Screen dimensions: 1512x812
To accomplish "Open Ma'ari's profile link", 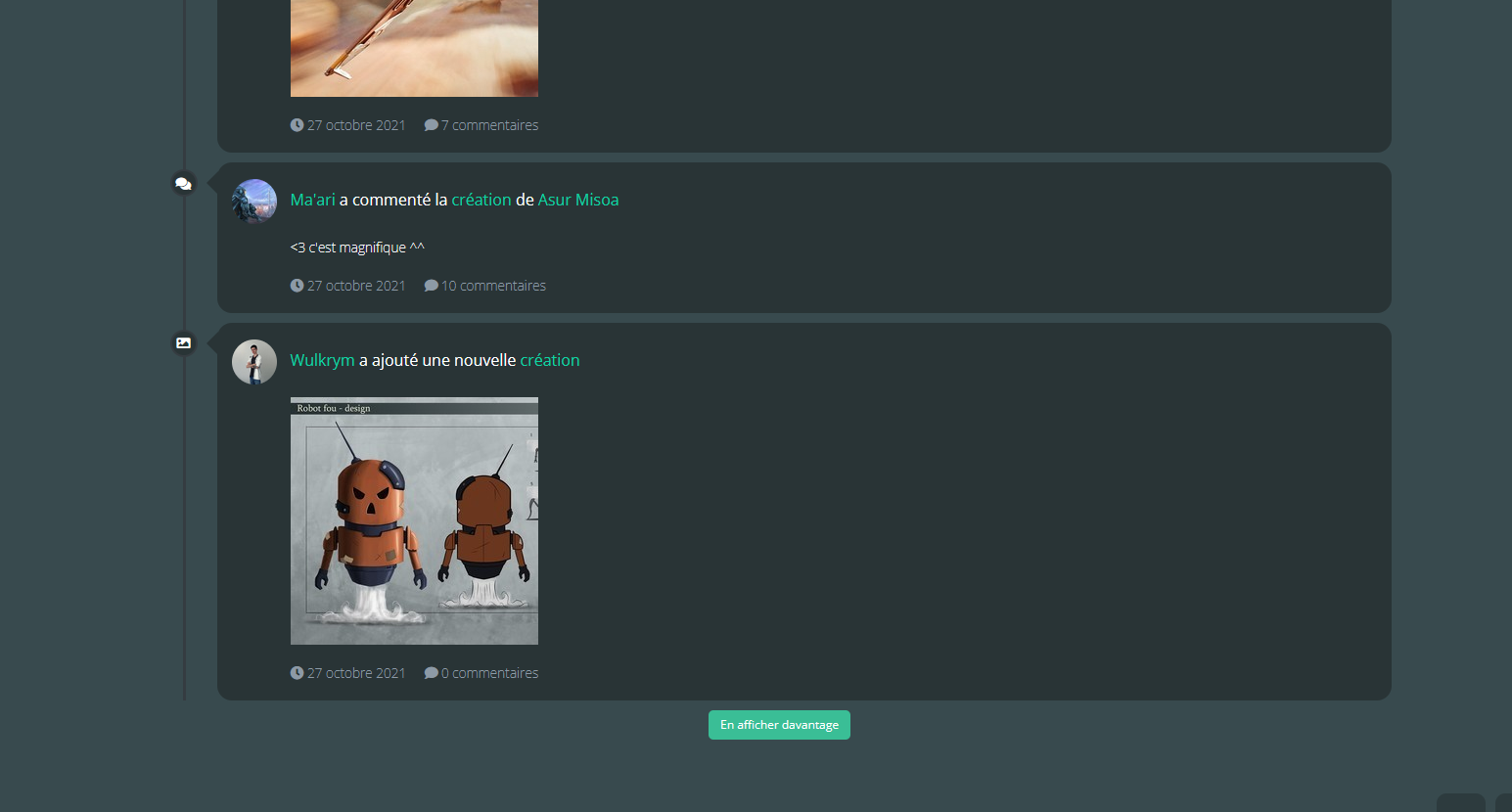I will tap(311, 199).
